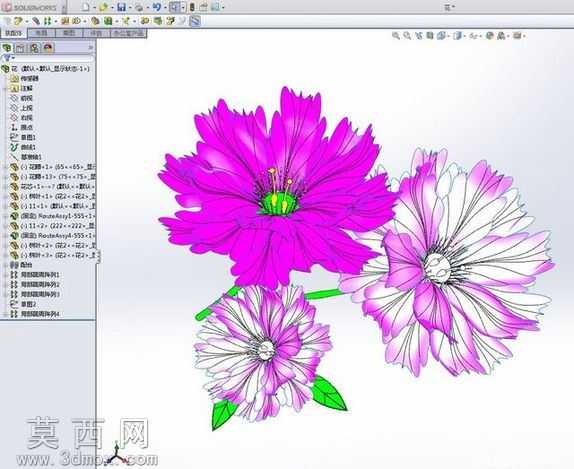
Task: Select the root 花 assembly node
Action: [x=45, y=68]
